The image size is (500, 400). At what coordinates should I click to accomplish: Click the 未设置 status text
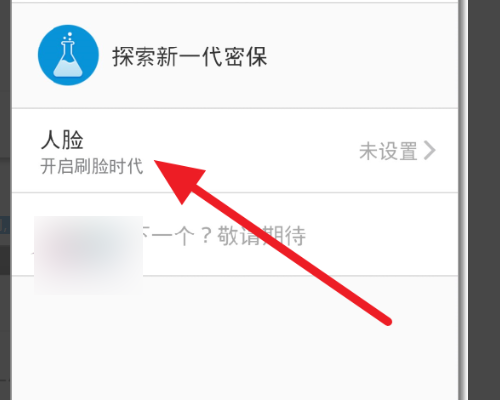pos(388,151)
